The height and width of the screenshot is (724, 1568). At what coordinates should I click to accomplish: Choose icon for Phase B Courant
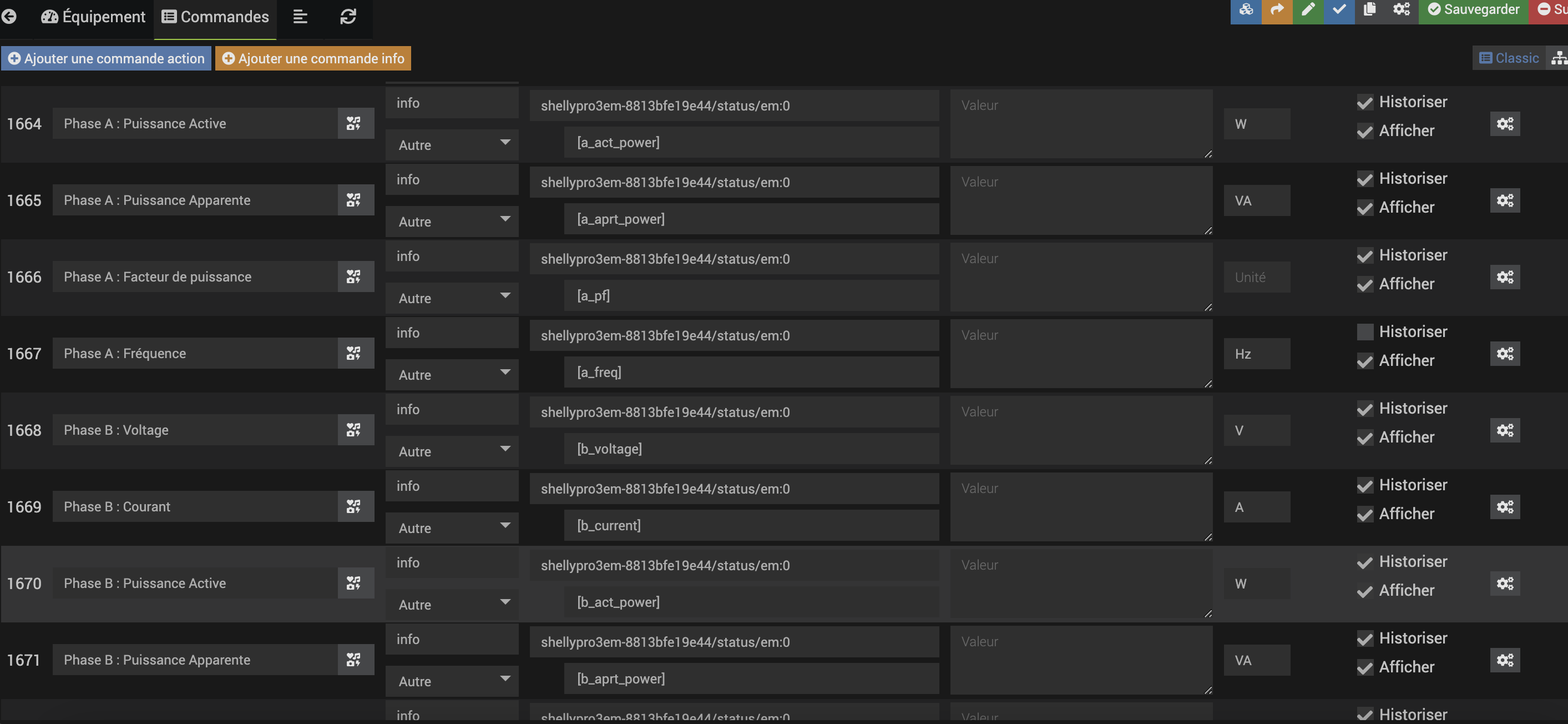(x=353, y=506)
